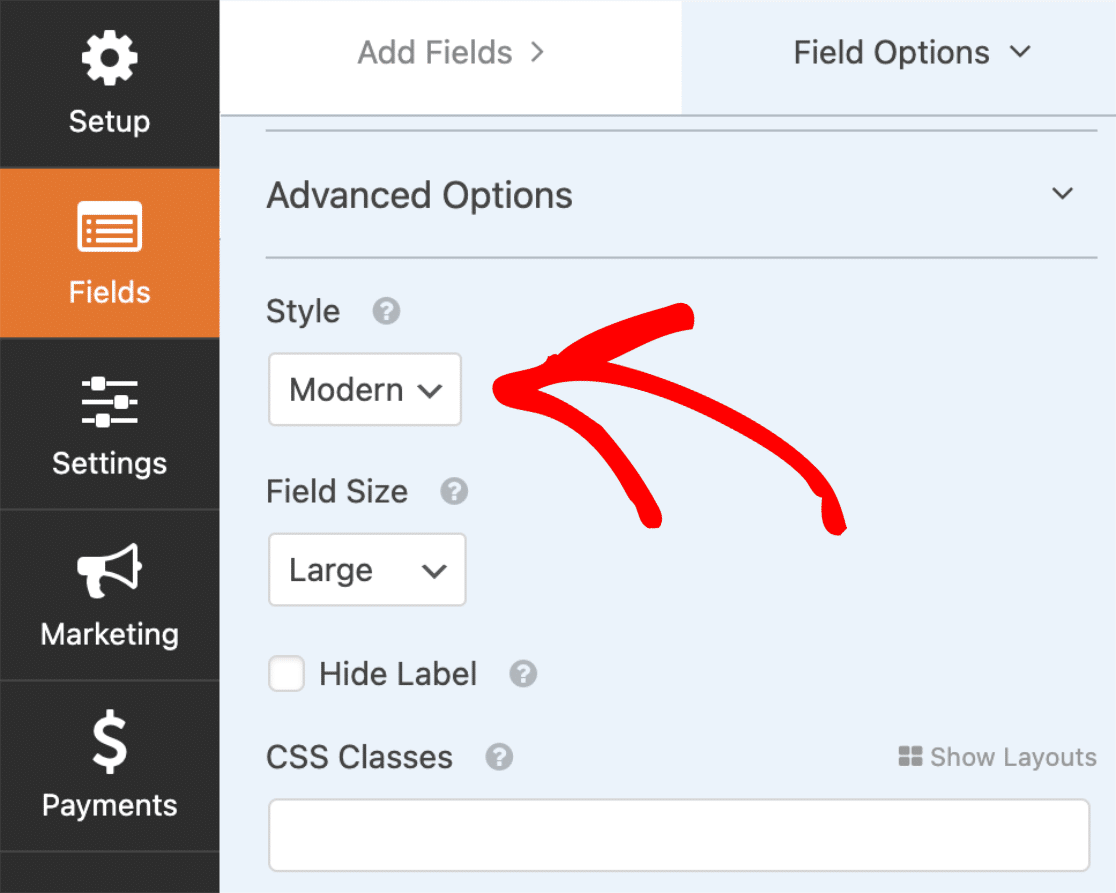Switch to the Field Options tab
Screen dimensions: 1116x893
click(x=899, y=53)
